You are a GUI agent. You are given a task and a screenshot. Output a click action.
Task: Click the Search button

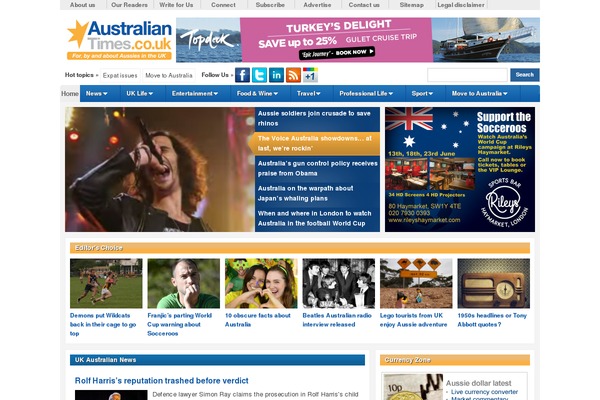point(525,75)
